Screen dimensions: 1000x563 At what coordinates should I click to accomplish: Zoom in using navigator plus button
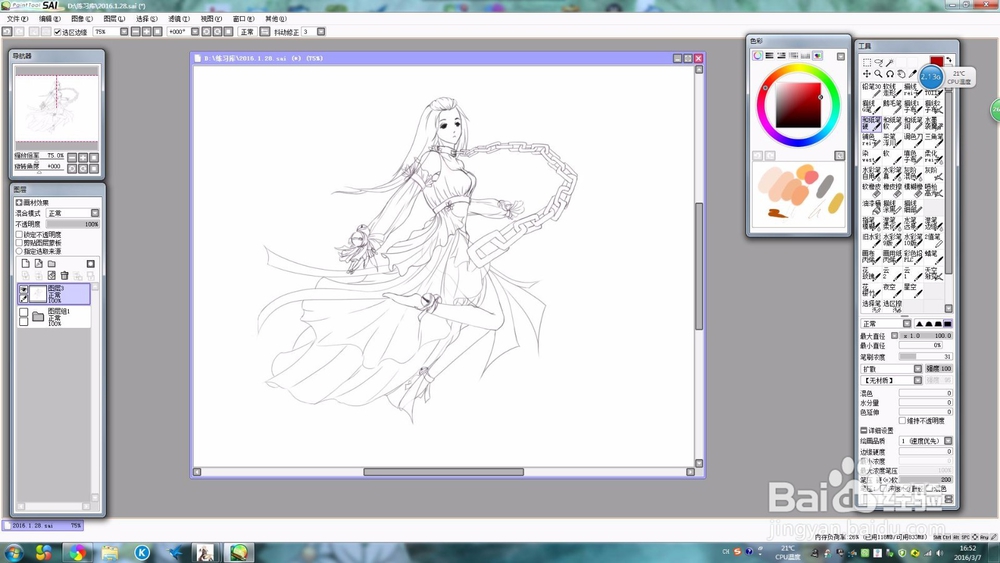click(x=83, y=157)
